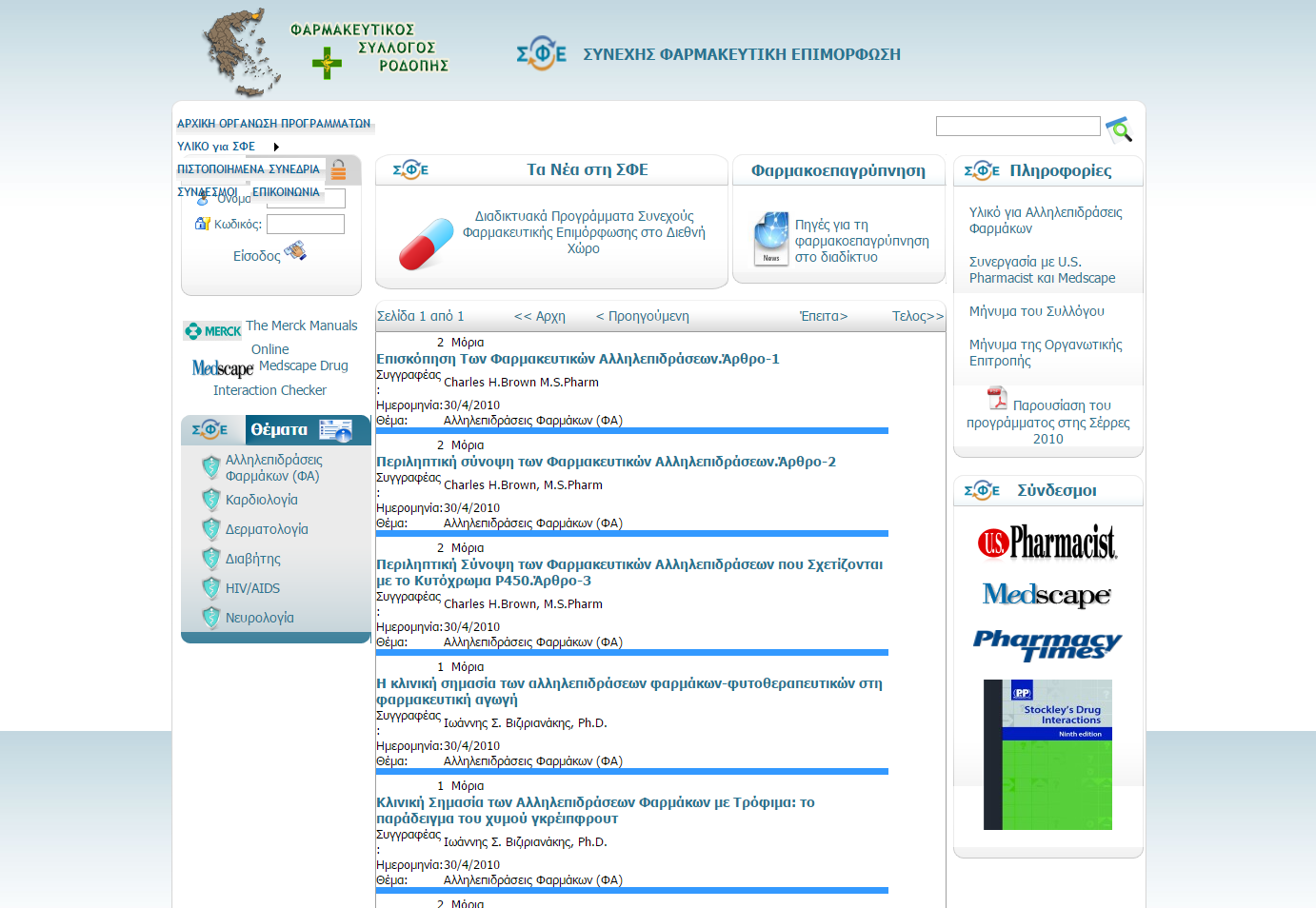Click shield icon beside Δερματολογία
Image resolution: width=1316 pixels, height=908 pixels.
(211, 529)
